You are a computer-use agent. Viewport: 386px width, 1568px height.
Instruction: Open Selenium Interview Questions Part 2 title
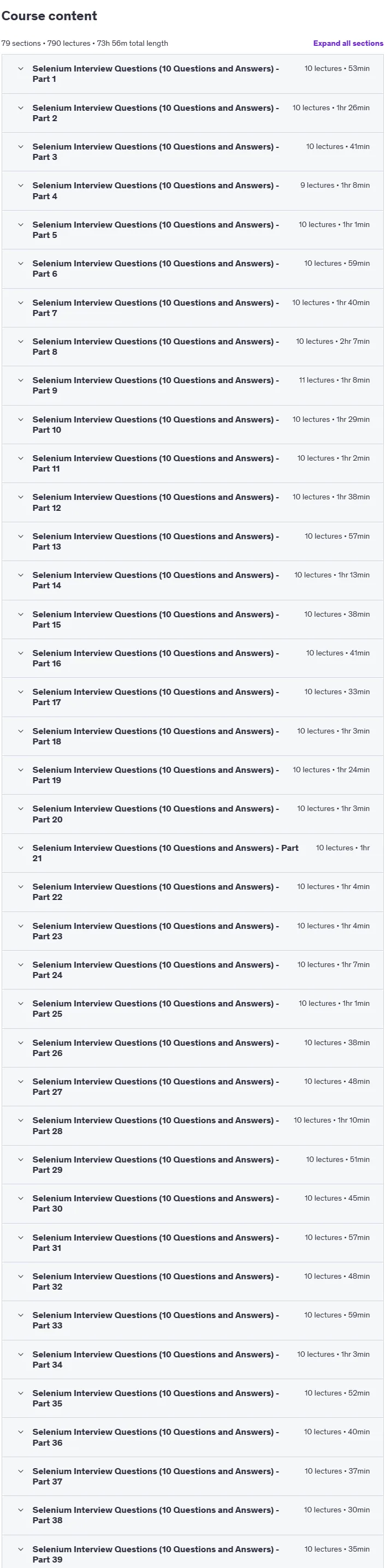coord(156,113)
